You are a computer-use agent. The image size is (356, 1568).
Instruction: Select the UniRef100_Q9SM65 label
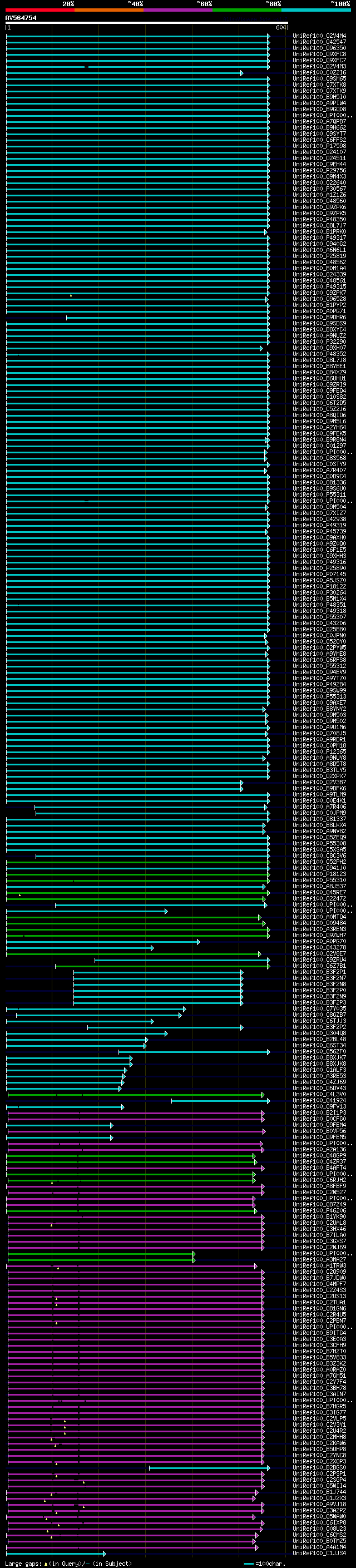tap(319, 78)
